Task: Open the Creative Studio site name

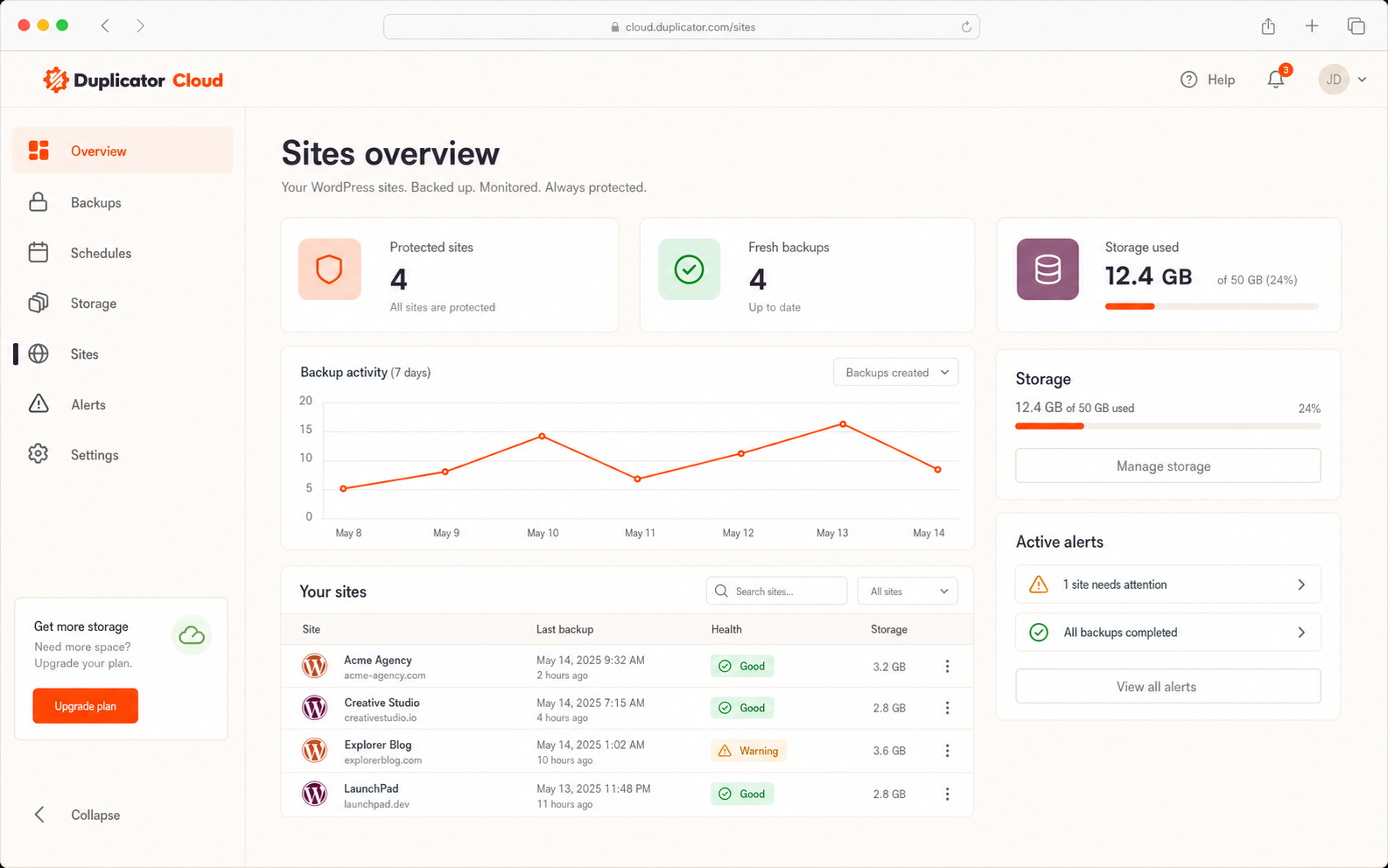Action: click(382, 703)
